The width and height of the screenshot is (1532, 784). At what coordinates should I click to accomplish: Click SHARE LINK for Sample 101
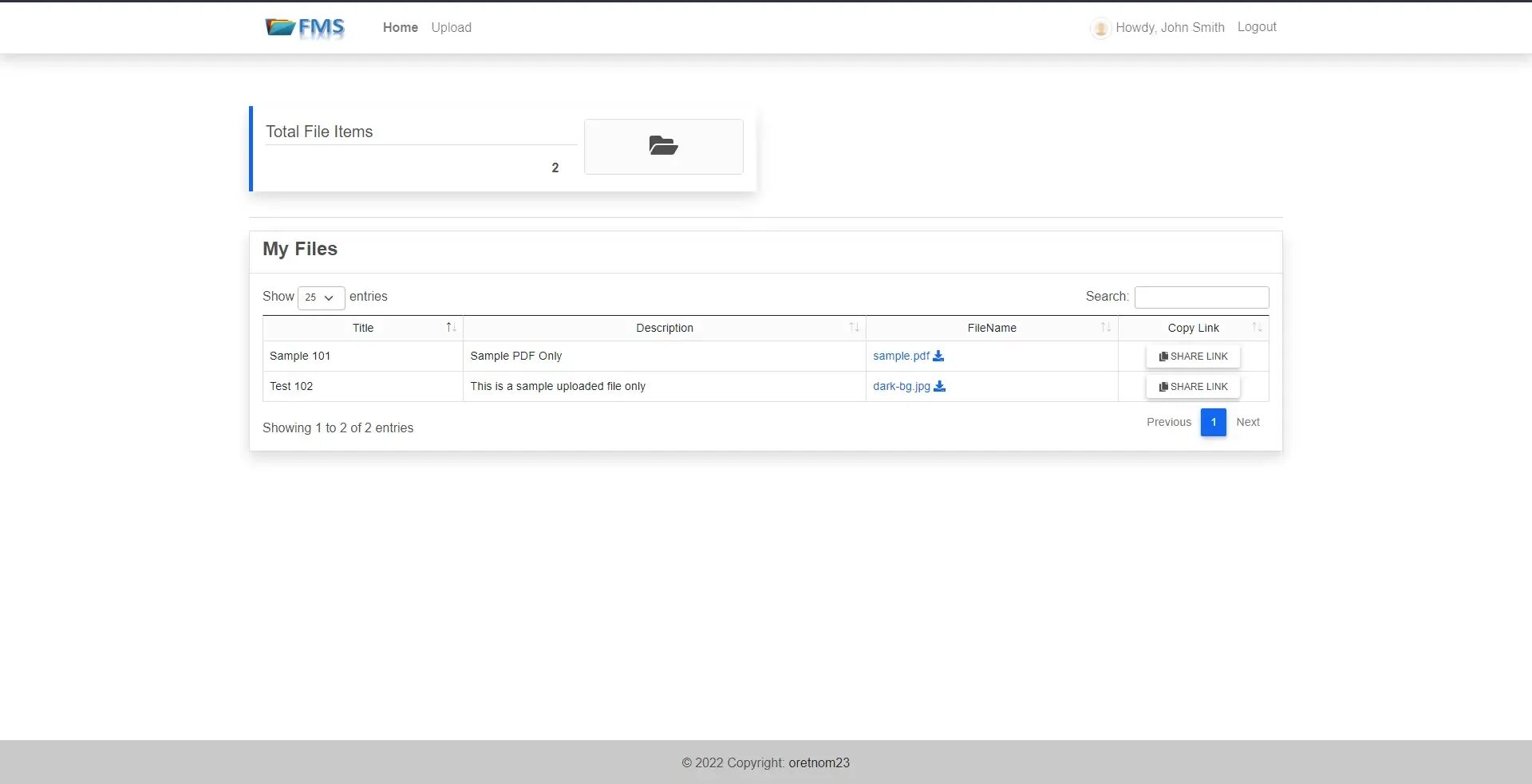[x=1193, y=357]
